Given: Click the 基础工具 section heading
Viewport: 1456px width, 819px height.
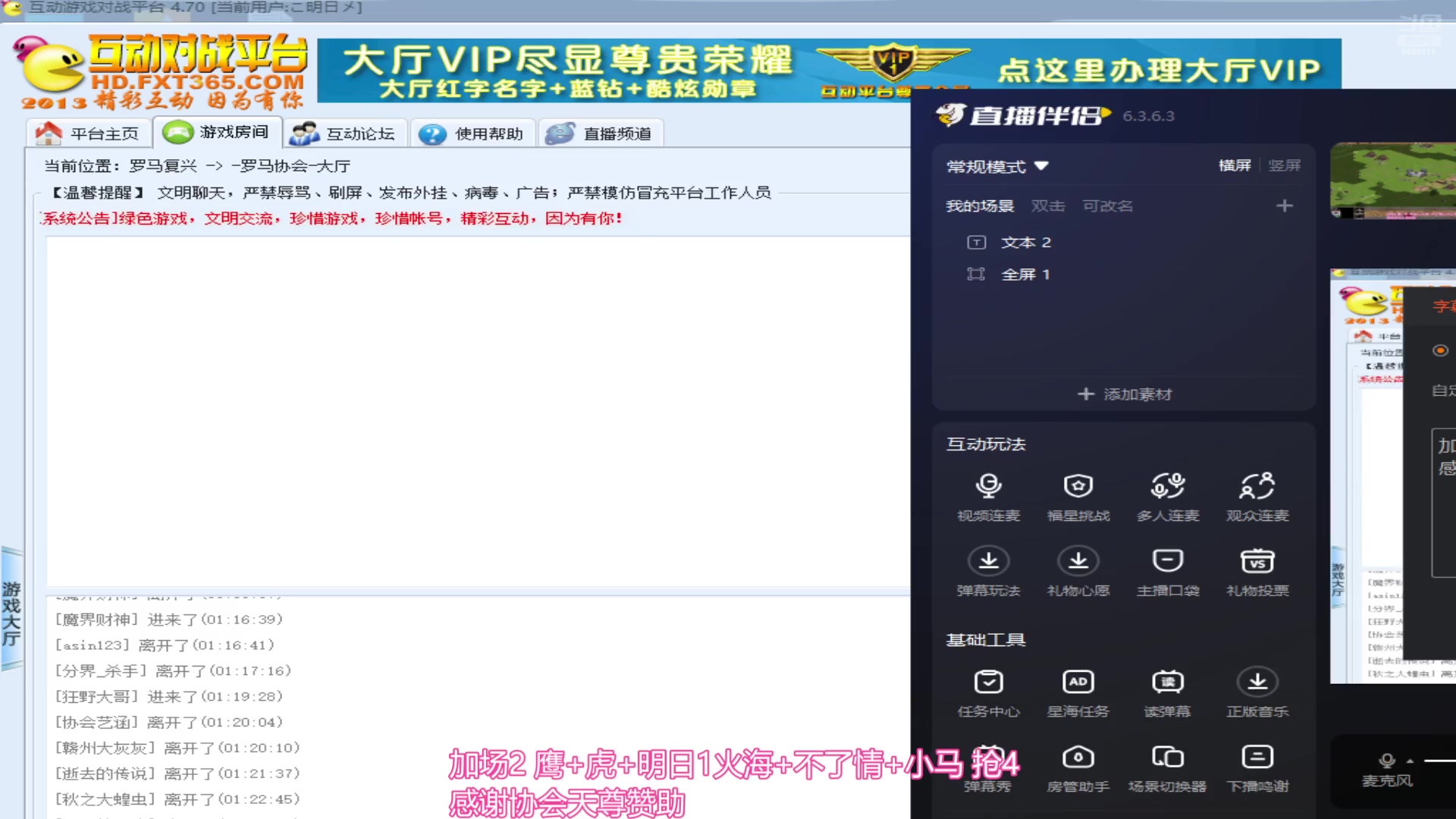Looking at the screenshot, I should tap(986, 640).
